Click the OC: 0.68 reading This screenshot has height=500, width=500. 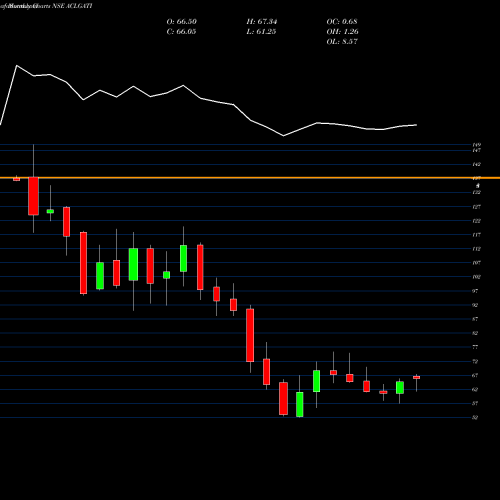[x=342, y=22]
